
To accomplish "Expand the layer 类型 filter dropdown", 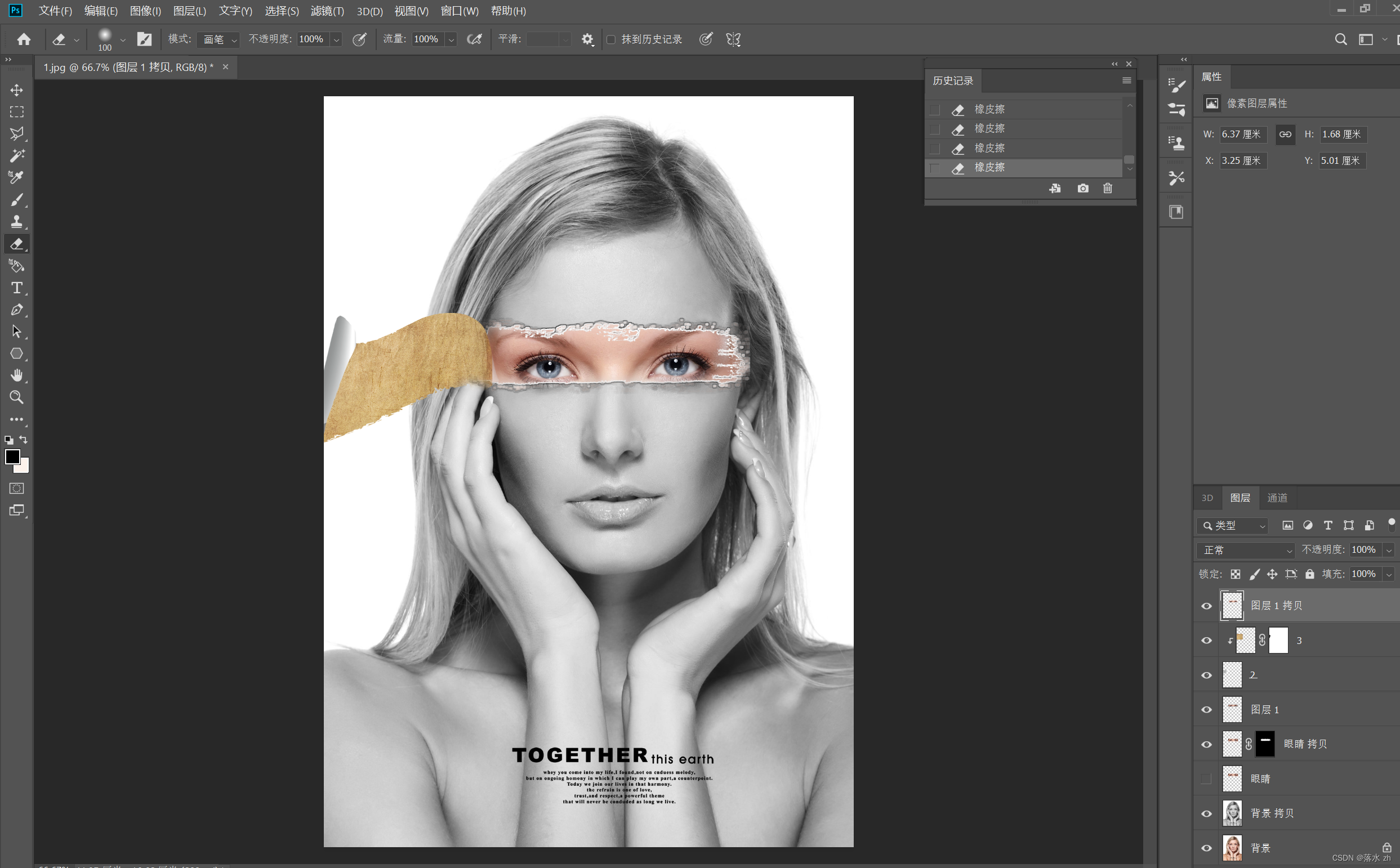I will coord(1232,525).
